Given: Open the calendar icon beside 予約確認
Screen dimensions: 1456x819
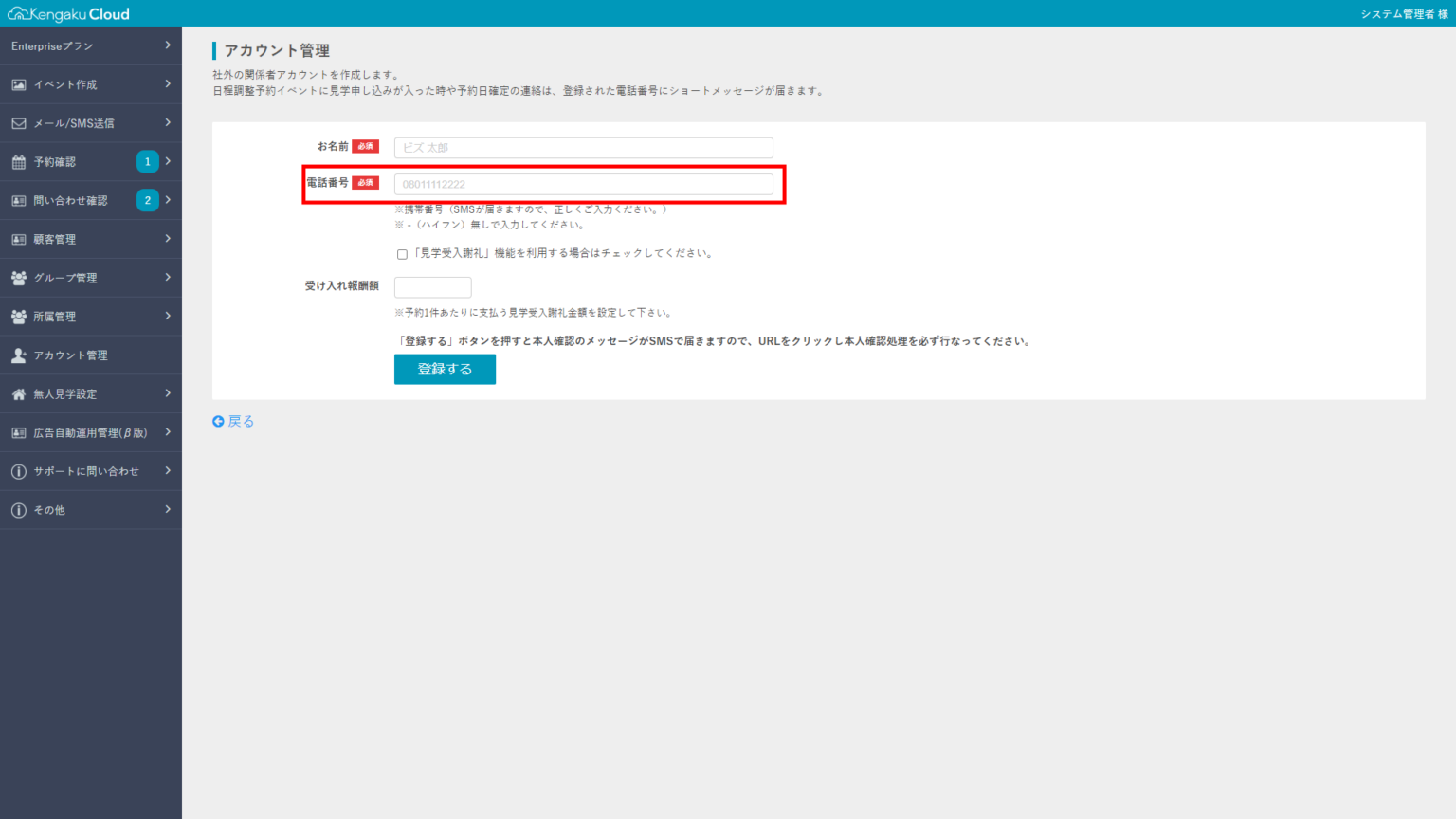Looking at the screenshot, I should pos(17,161).
